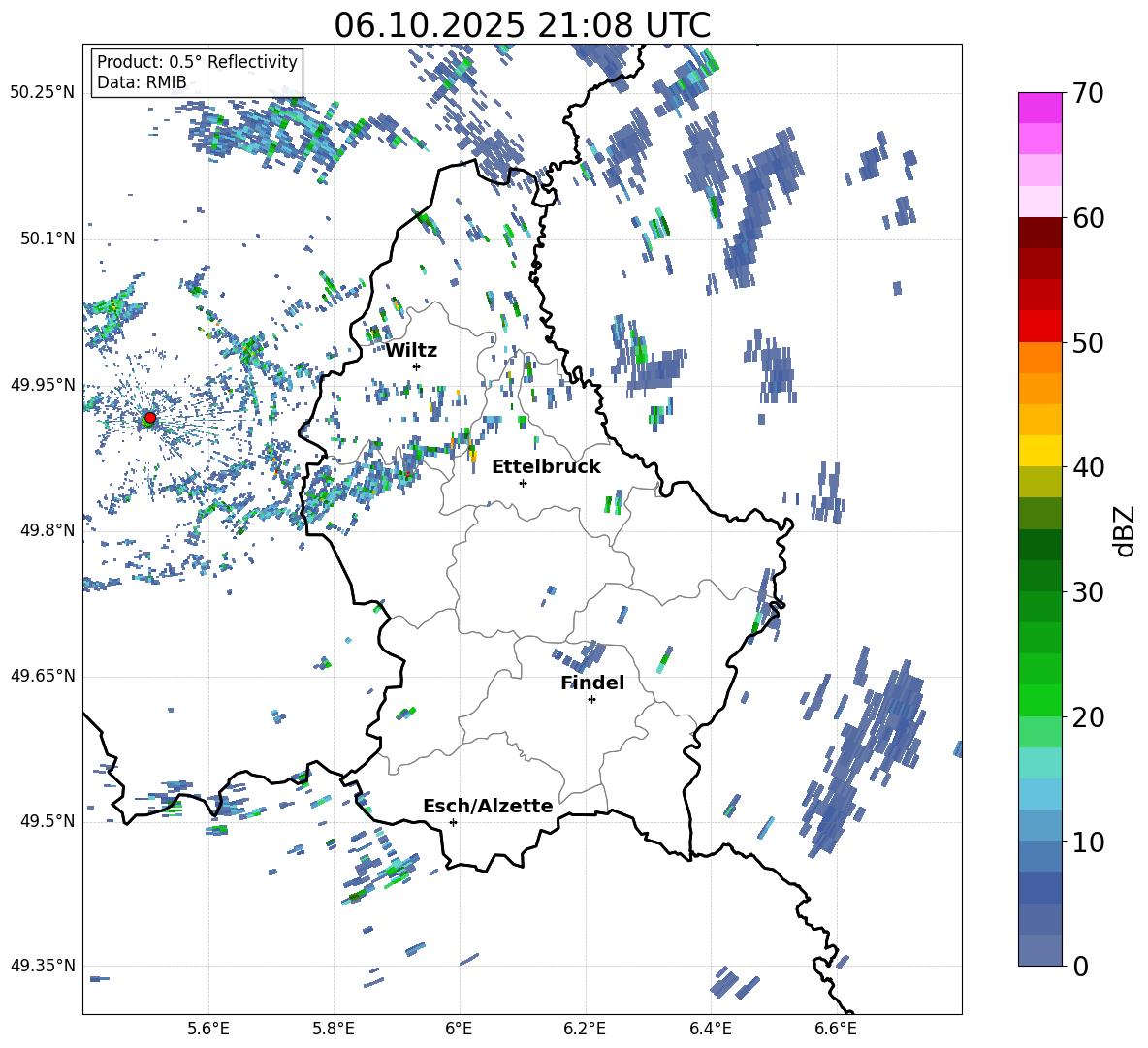1148x1048 pixels.
Task: Click the Findel station cross marker
Action: coord(591,699)
